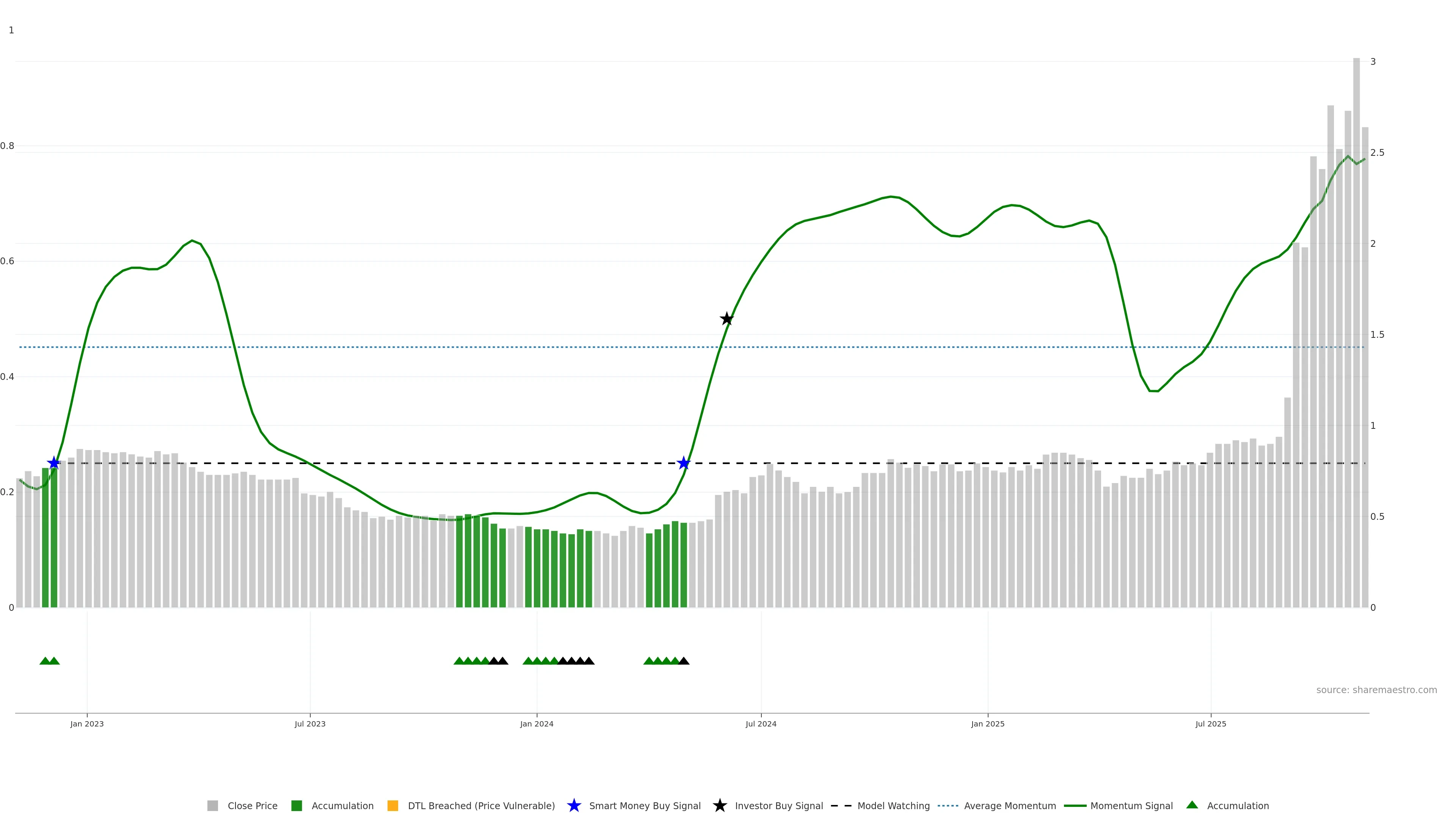This screenshot has width=1456, height=819.
Task: Click the black Investor Buy Signal star on chart
Action: [x=727, y=319]
